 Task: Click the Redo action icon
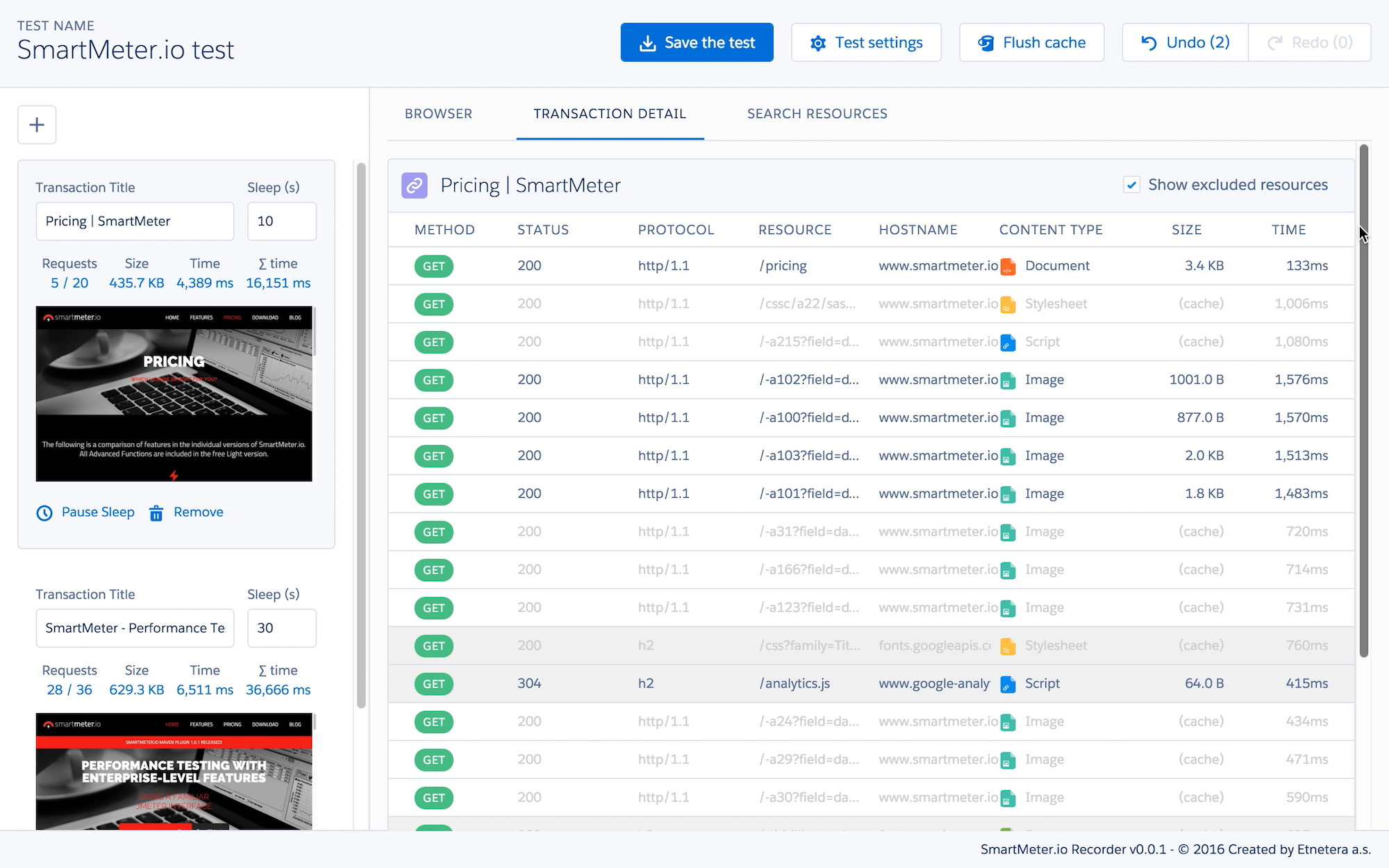pos(1275,42)
